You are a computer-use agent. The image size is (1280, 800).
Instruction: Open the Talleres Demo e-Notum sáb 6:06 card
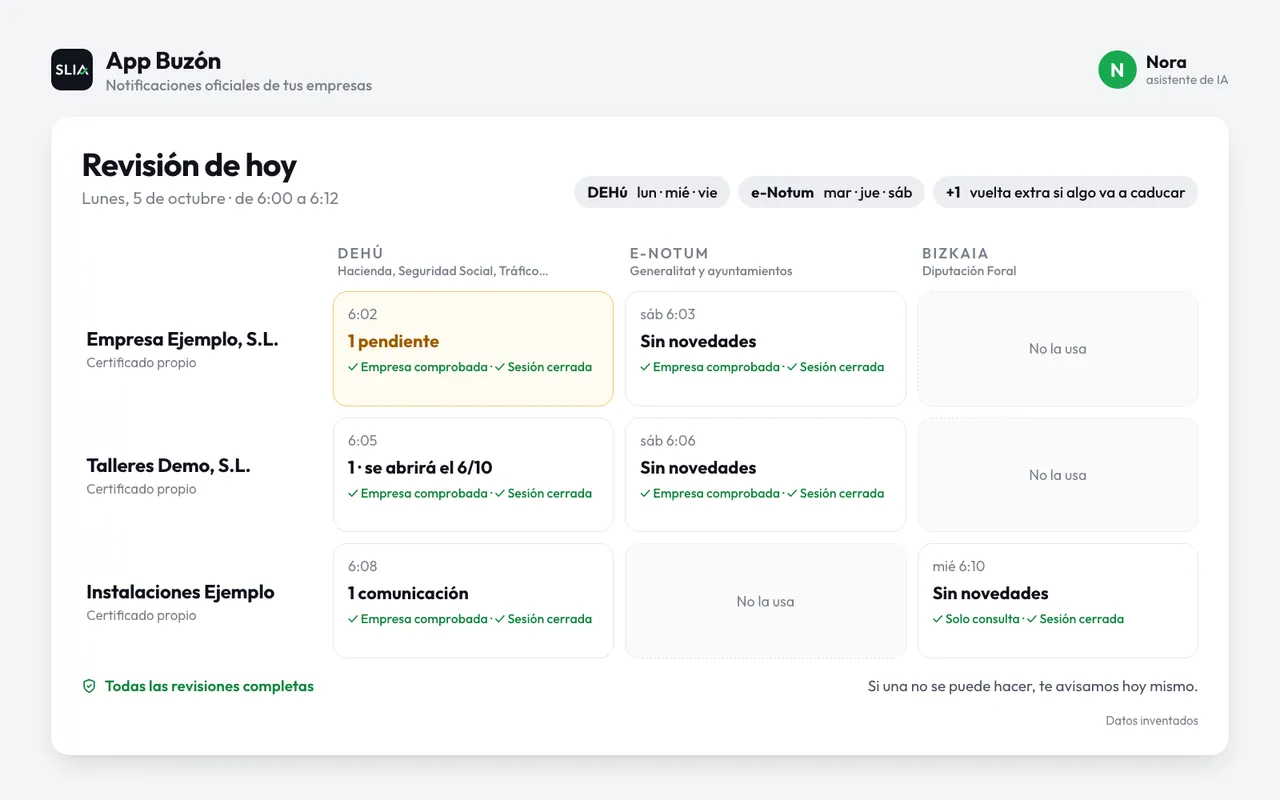[765, 475]
